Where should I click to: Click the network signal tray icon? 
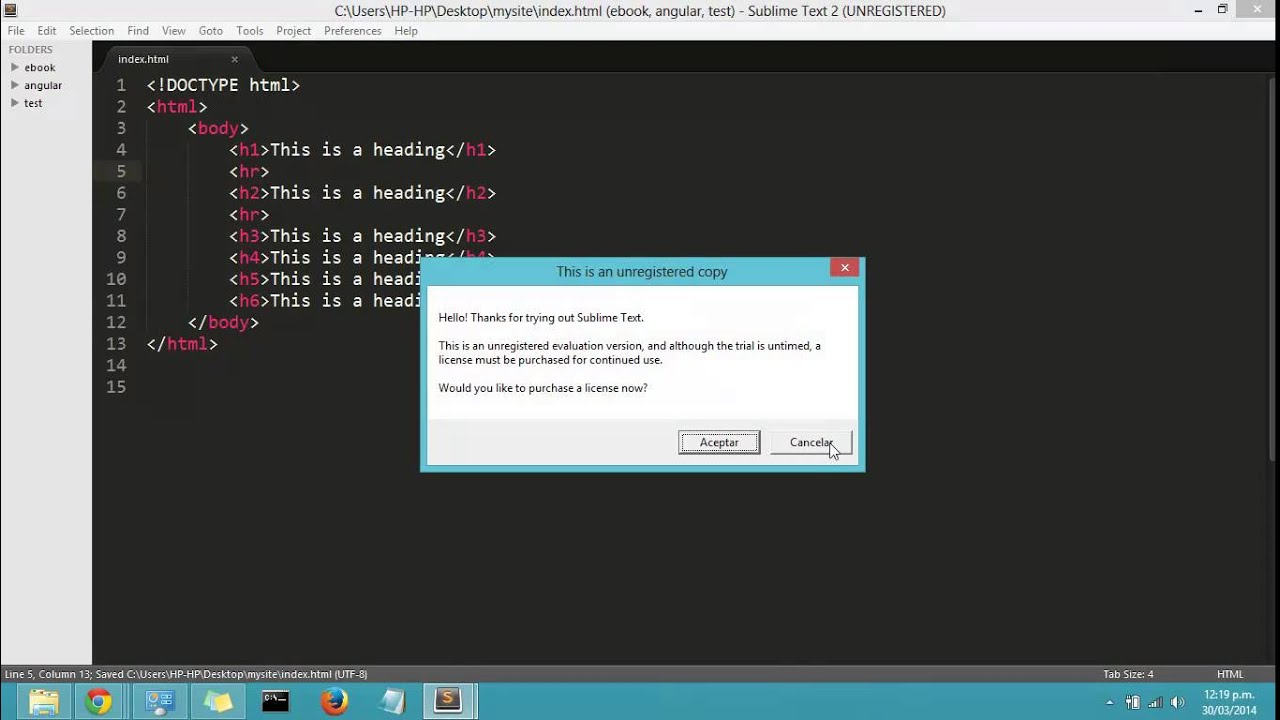tap(1155, 702)
